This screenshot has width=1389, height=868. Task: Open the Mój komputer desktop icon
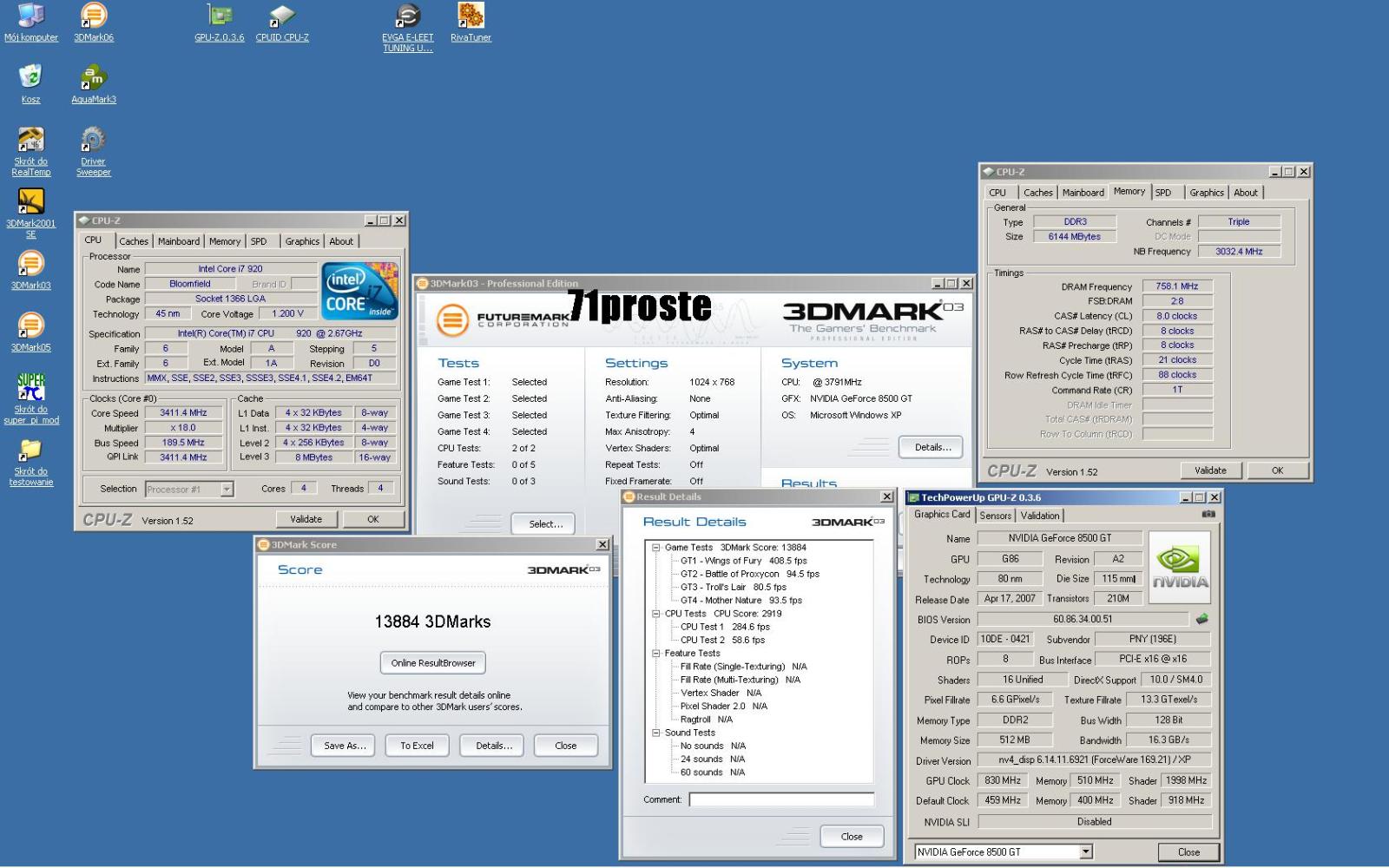pyautogui.click(x=30, y=23)
